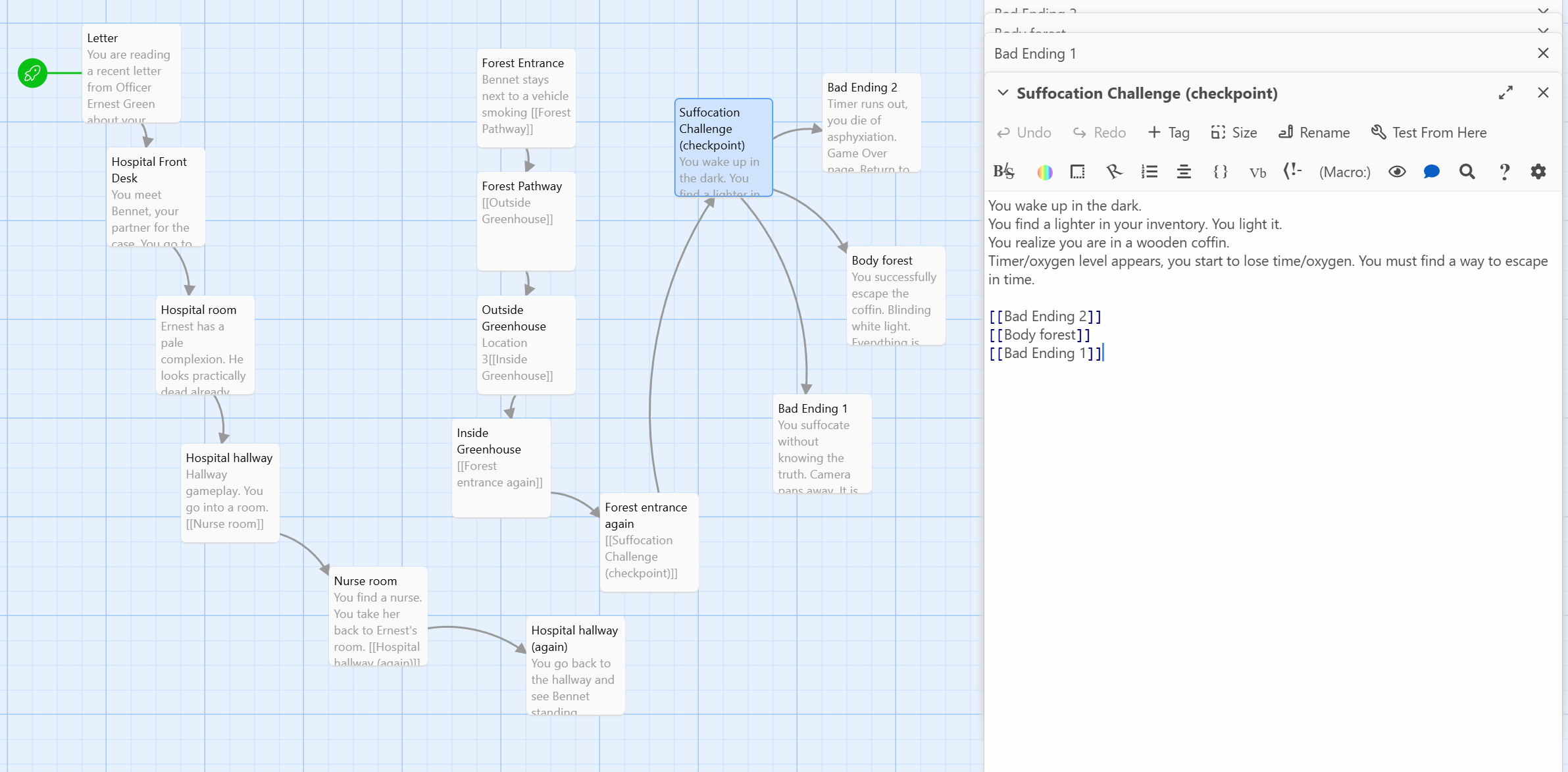Image resolution: width=1568 pixels, height=772 pixels.
Task: Insert a numbered list
Action: 1149,172
